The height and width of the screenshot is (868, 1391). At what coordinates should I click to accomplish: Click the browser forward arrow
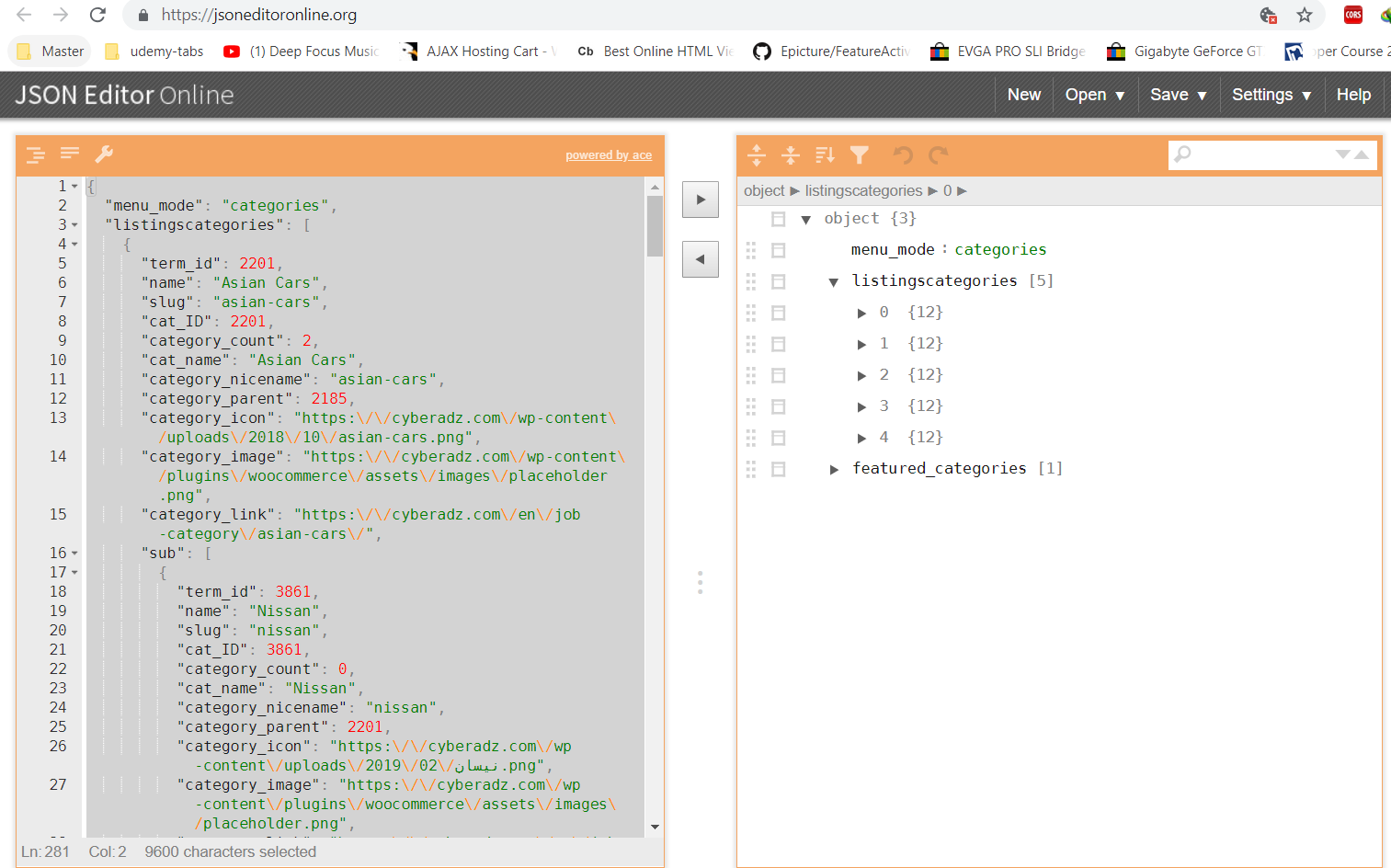(x=61, y=15)
